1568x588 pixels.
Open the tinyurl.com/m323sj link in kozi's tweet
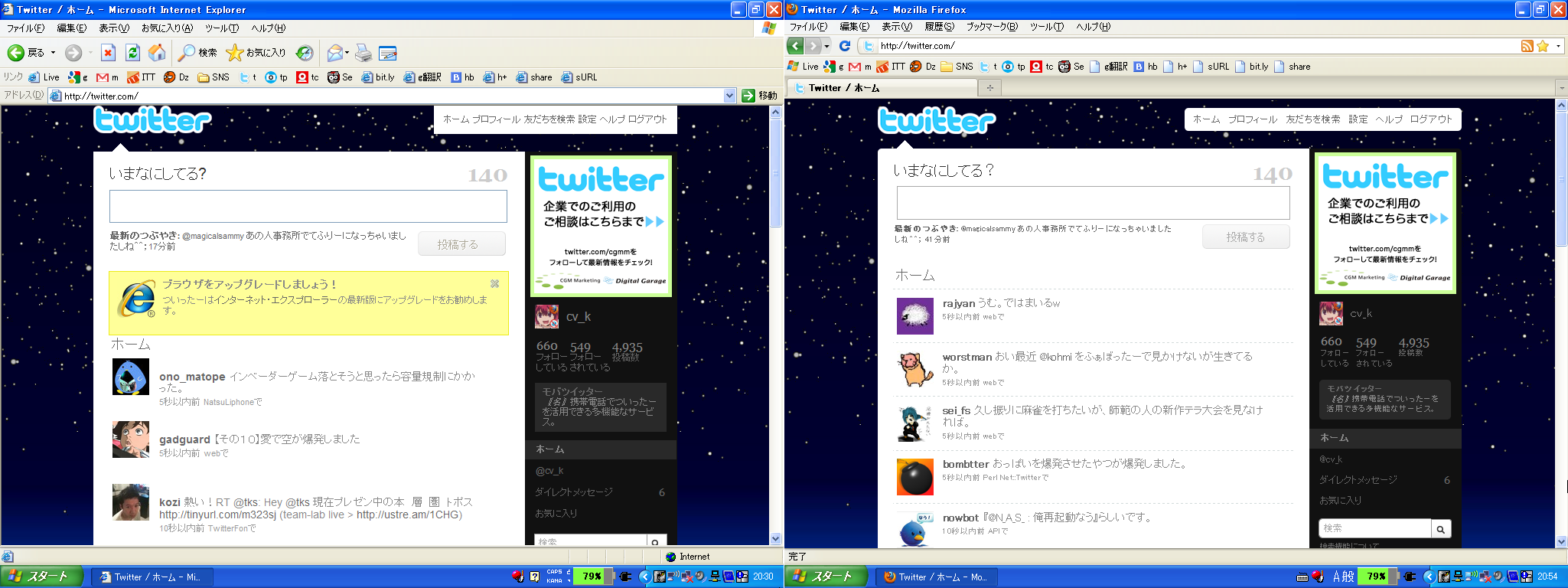pyautogui.click(x=217, y=514)
